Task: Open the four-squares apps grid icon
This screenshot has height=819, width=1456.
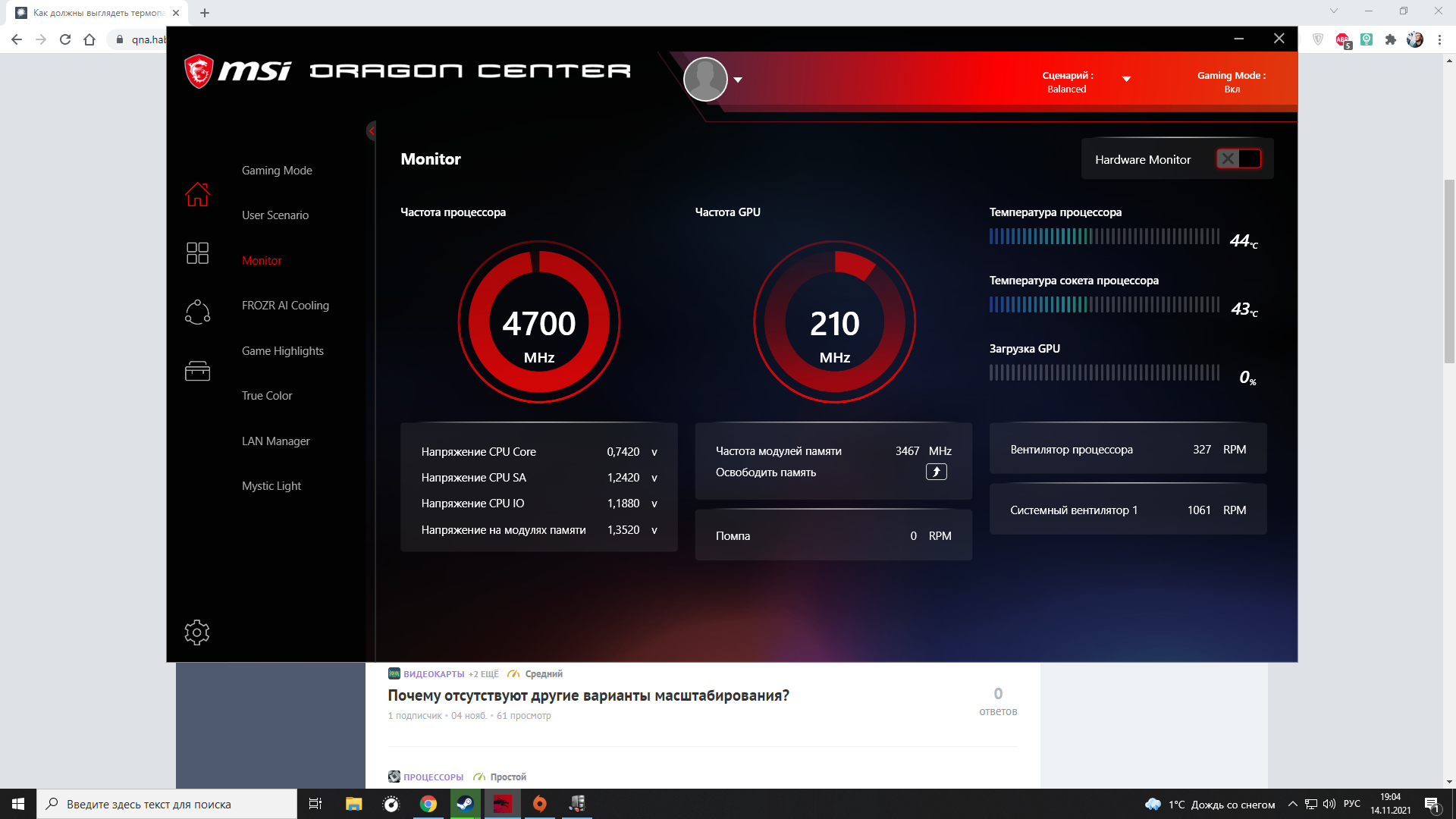Action: click(197, 253)
